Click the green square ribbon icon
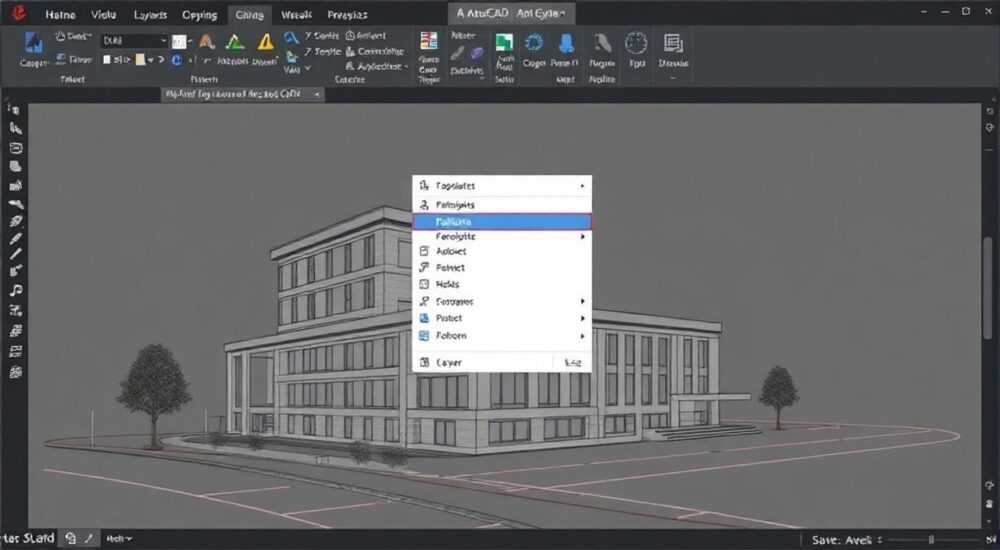The image size is (1000, 550). [x=504, y=43]
